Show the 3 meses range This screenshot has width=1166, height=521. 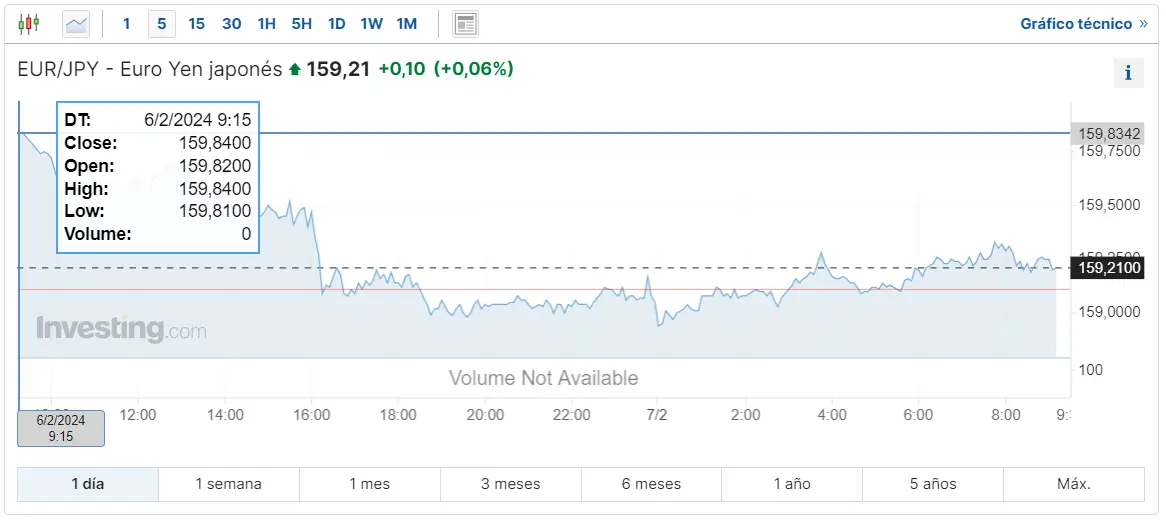click(511, 484)
